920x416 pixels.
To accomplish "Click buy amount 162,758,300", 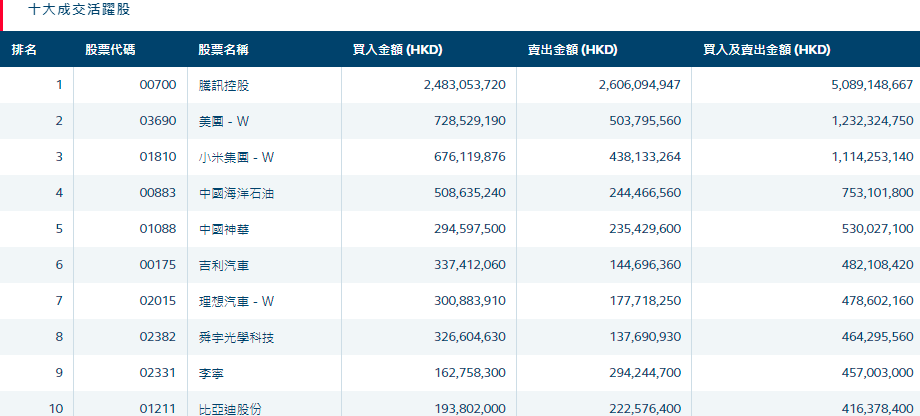I will tap(469, 373).
